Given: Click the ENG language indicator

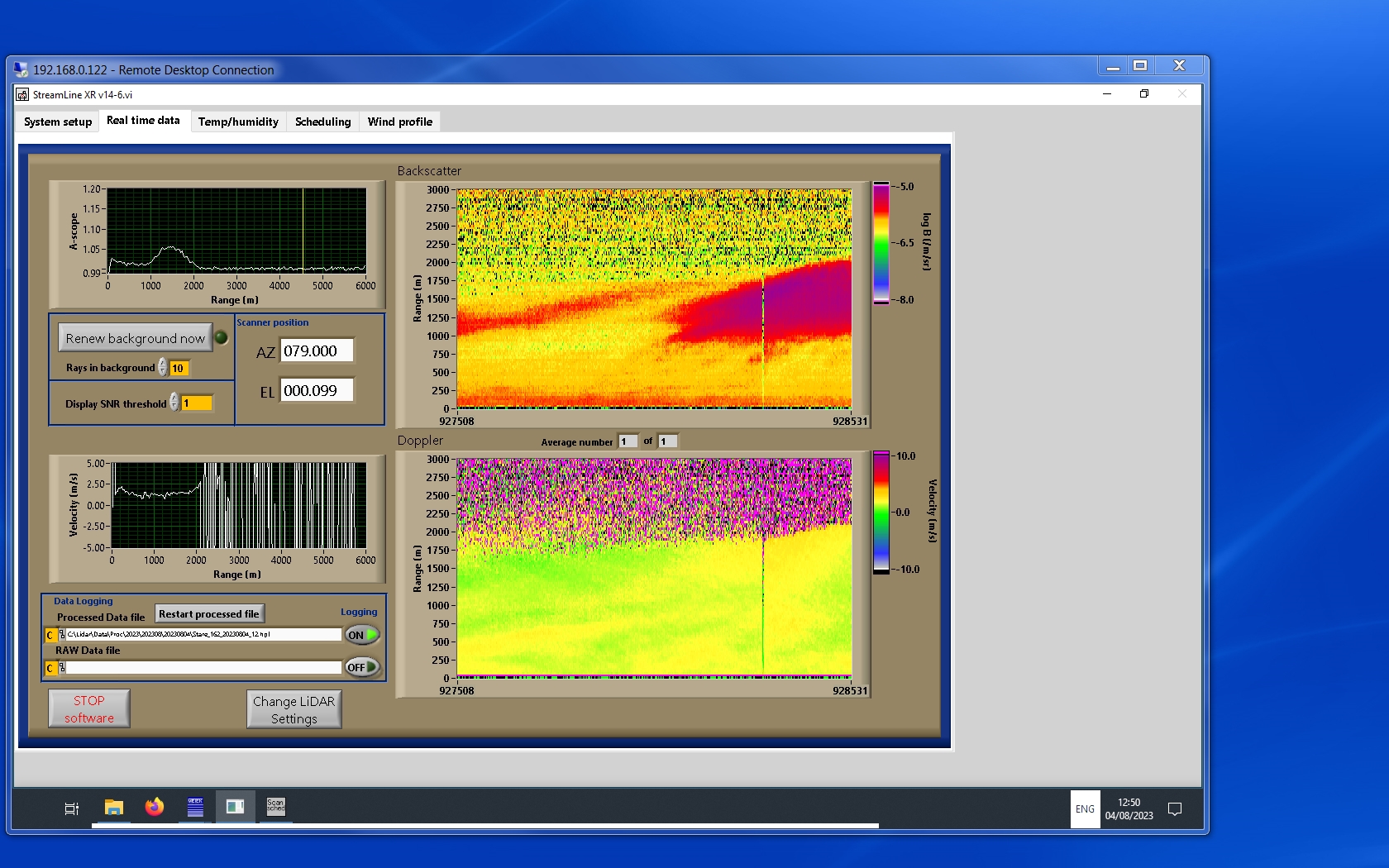Looking at the screenshot, I should point(1085,809).
